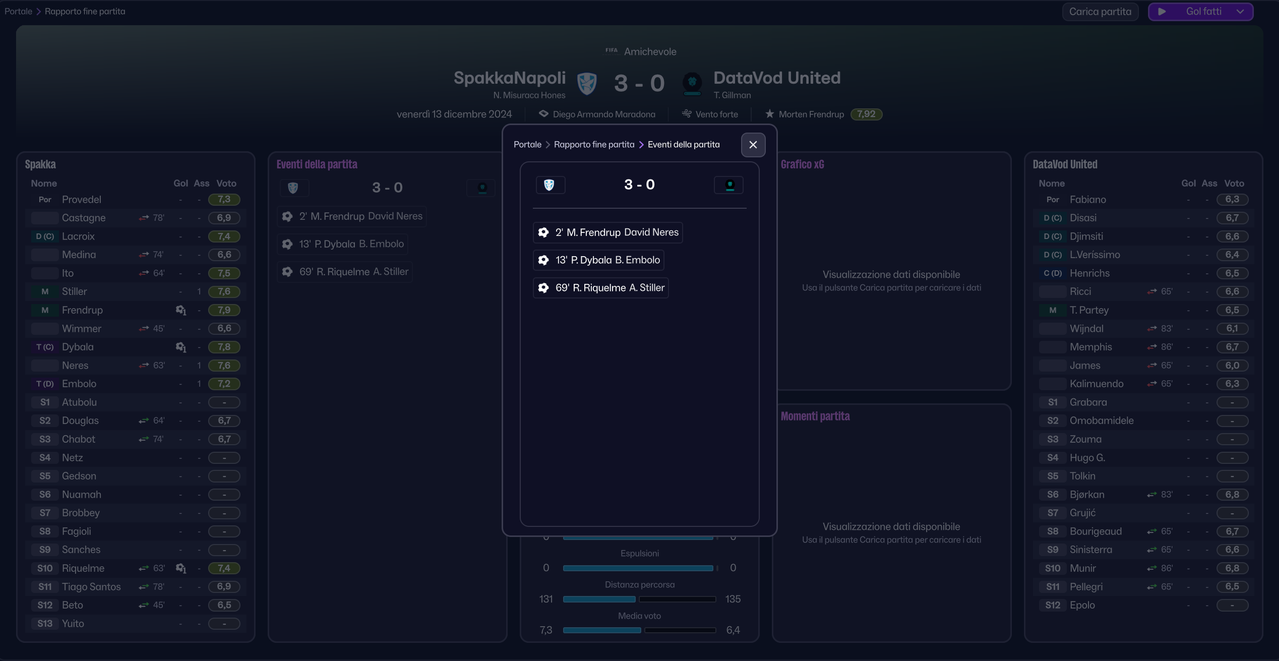Click the ball icon next to 69' R. Riquelme in dialog
The width and height of the screenshot is (1279, 661).
click(x=544, y=288)
